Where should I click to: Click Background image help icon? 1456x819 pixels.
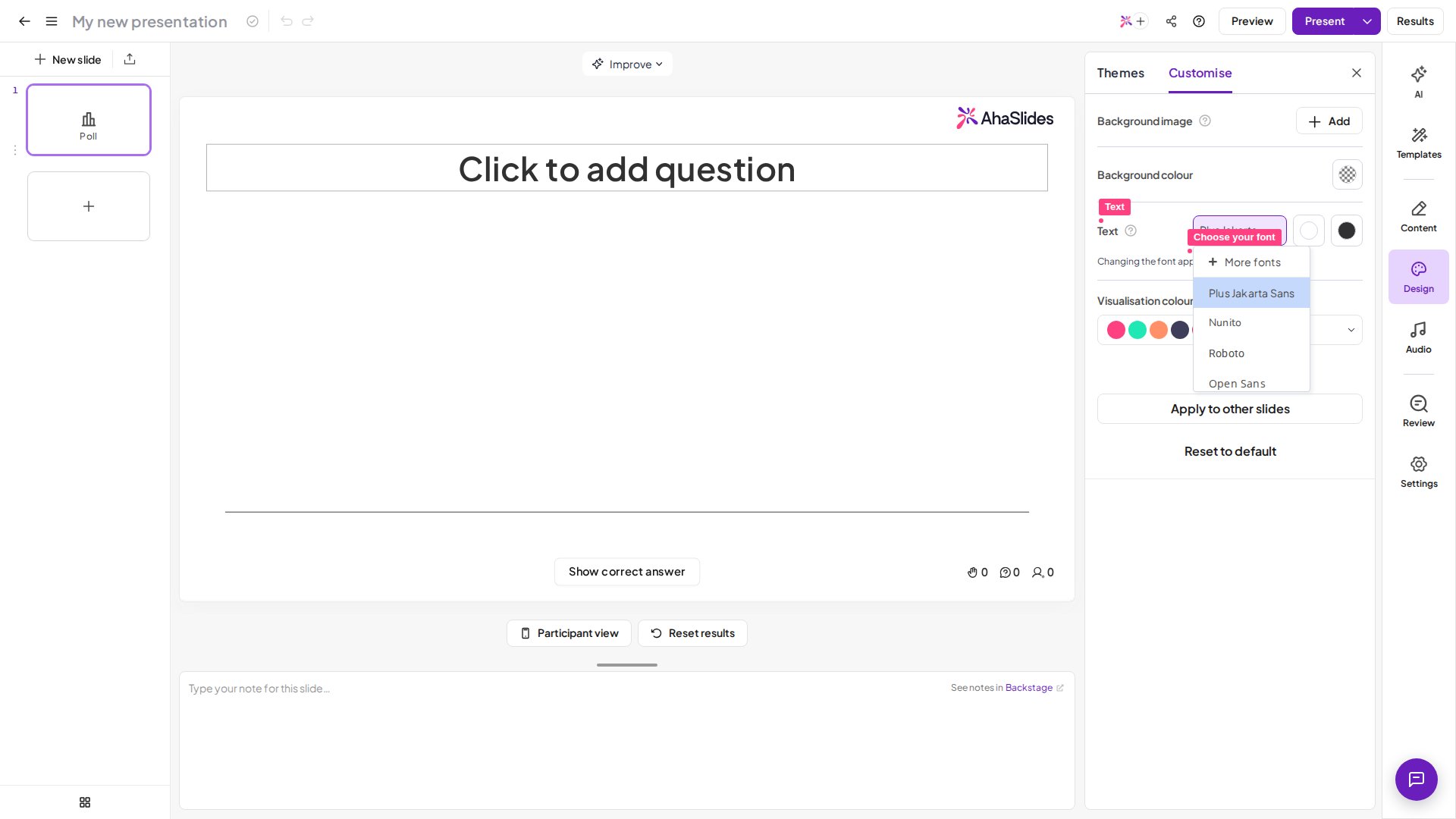tap(1205, 121)
